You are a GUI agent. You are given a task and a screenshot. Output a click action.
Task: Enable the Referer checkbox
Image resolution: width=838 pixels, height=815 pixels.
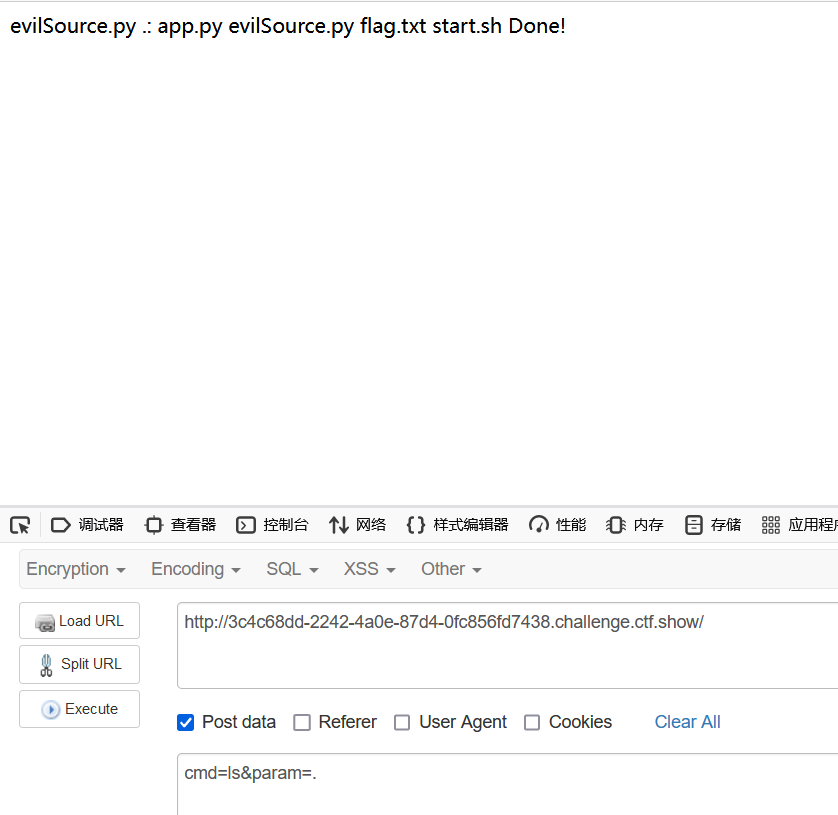pos(302,722)
